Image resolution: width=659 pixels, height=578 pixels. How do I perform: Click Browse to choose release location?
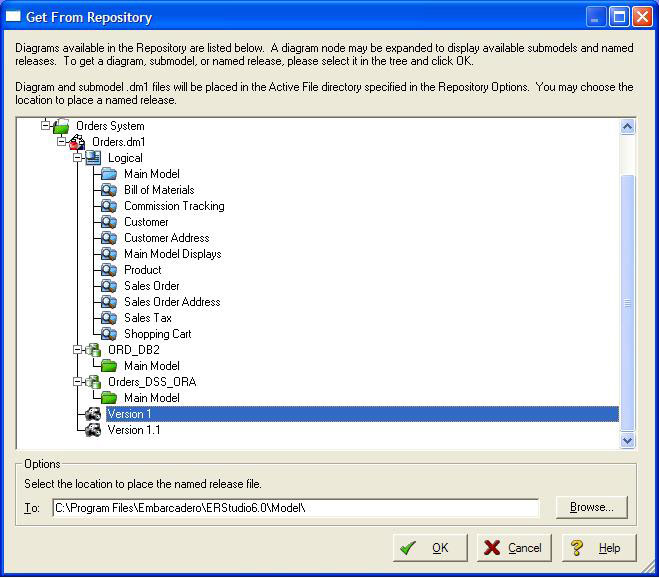(592, 507)
